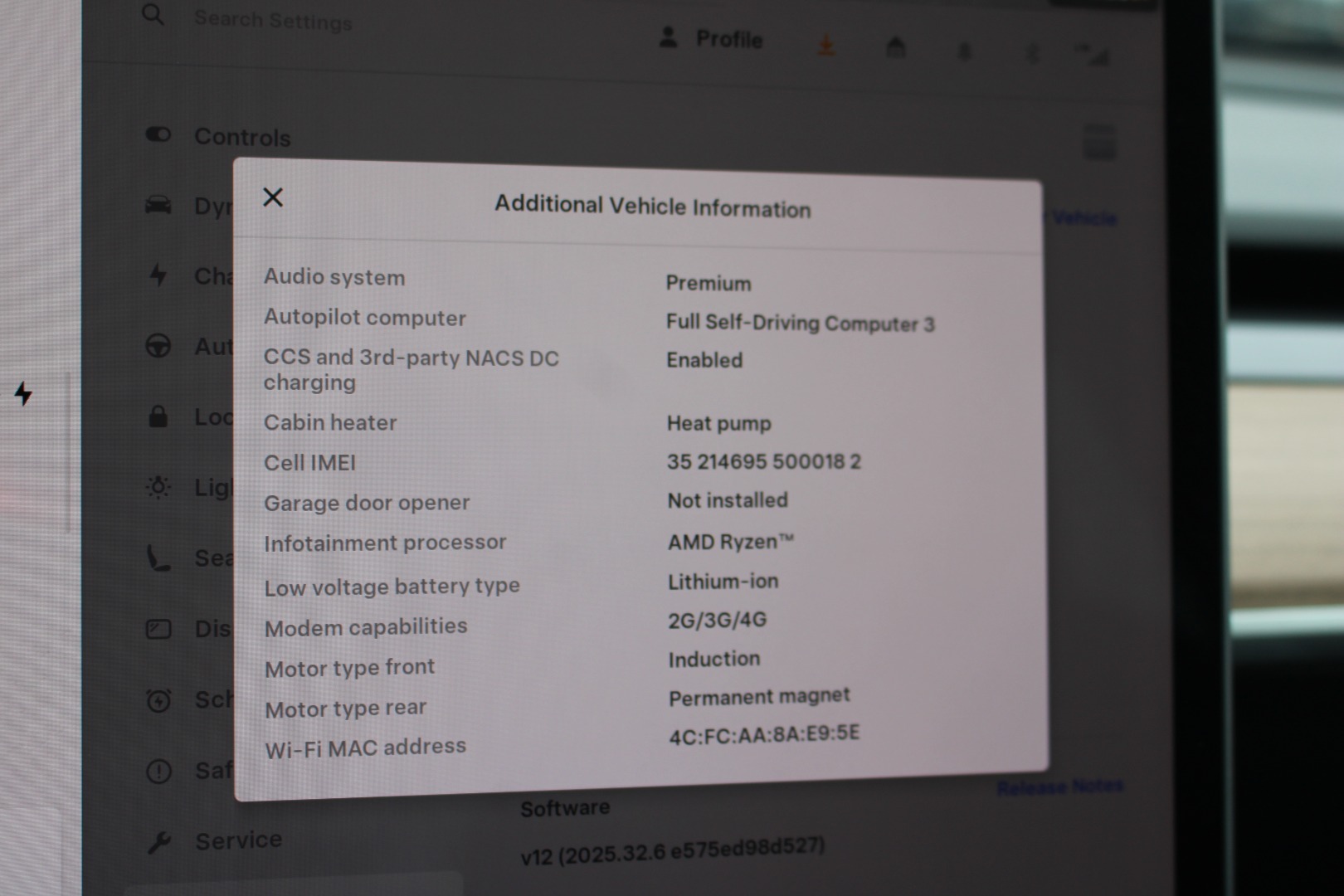1344x896 pixels.
Task: Tap the orange software download icon
Action: coord(825,46)
